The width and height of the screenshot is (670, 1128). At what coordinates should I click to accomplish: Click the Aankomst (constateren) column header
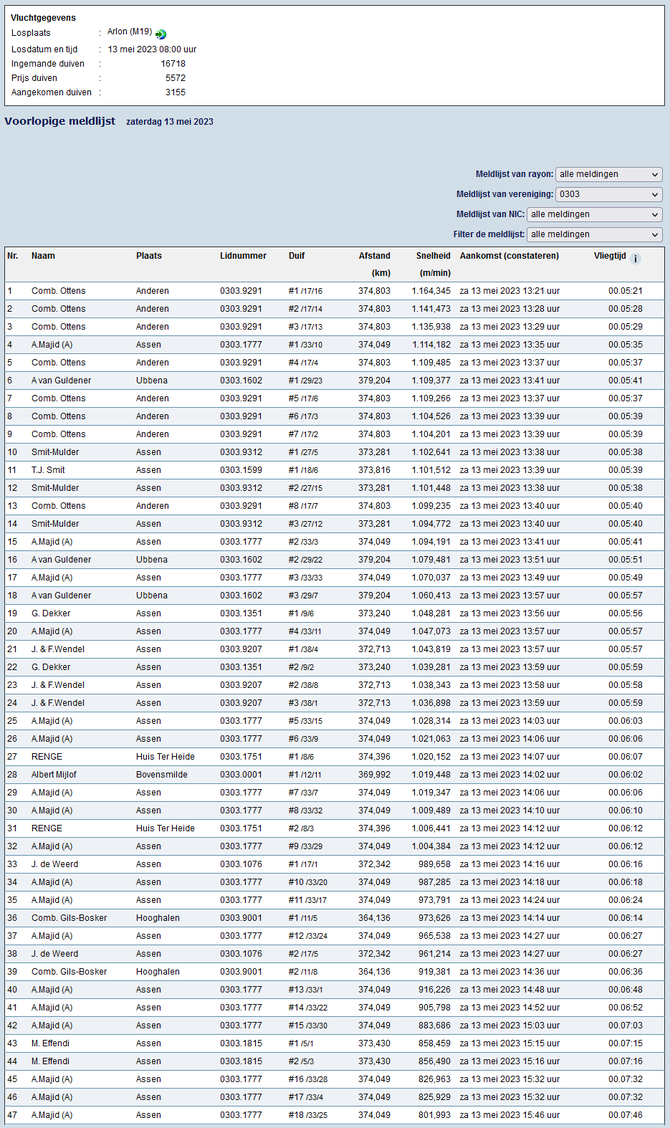(510, 255)
